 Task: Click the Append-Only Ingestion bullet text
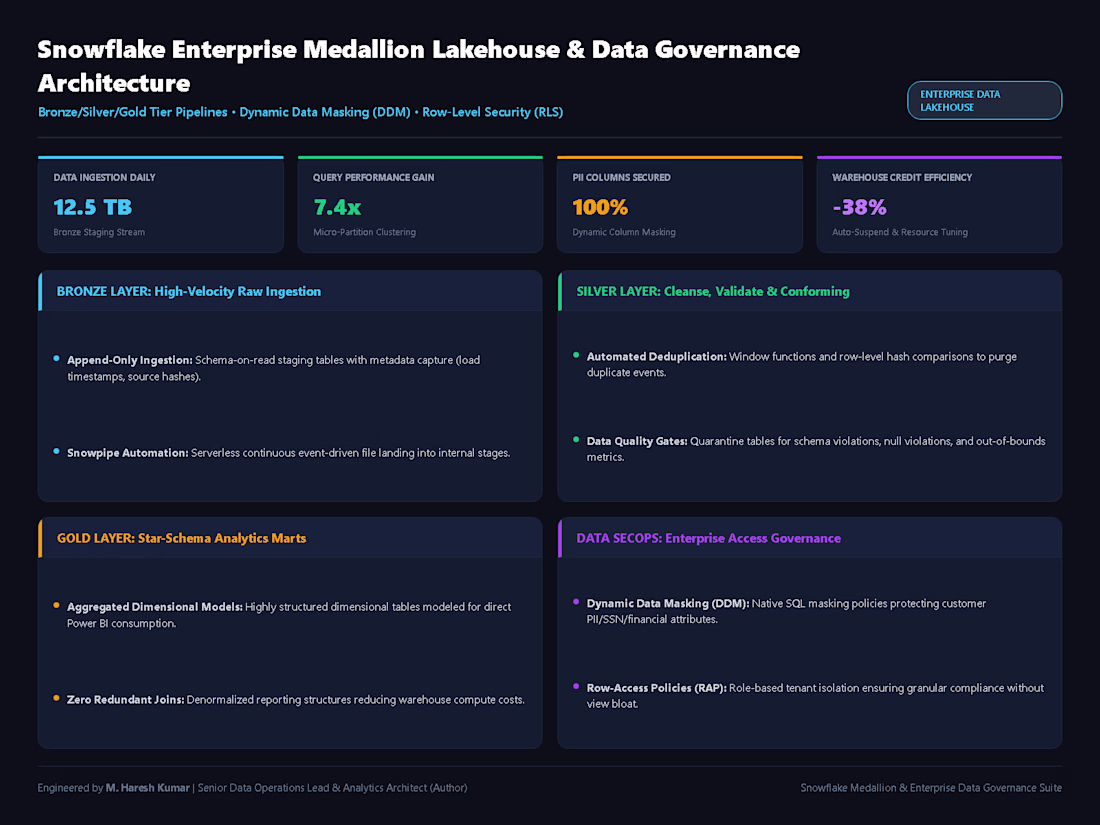[274, 368]
